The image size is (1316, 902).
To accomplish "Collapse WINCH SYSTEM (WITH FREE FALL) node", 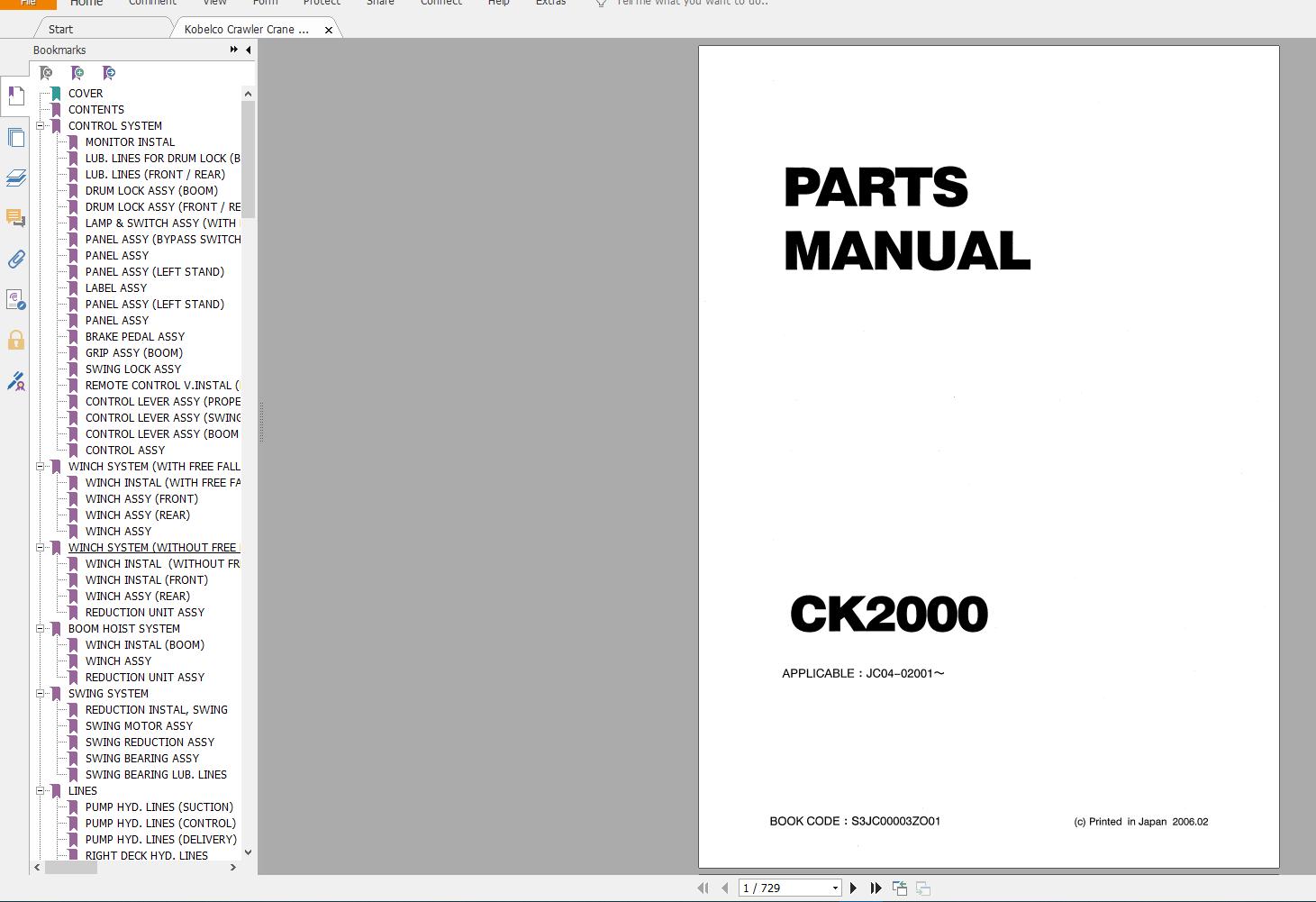I will [x=41, y=467].
